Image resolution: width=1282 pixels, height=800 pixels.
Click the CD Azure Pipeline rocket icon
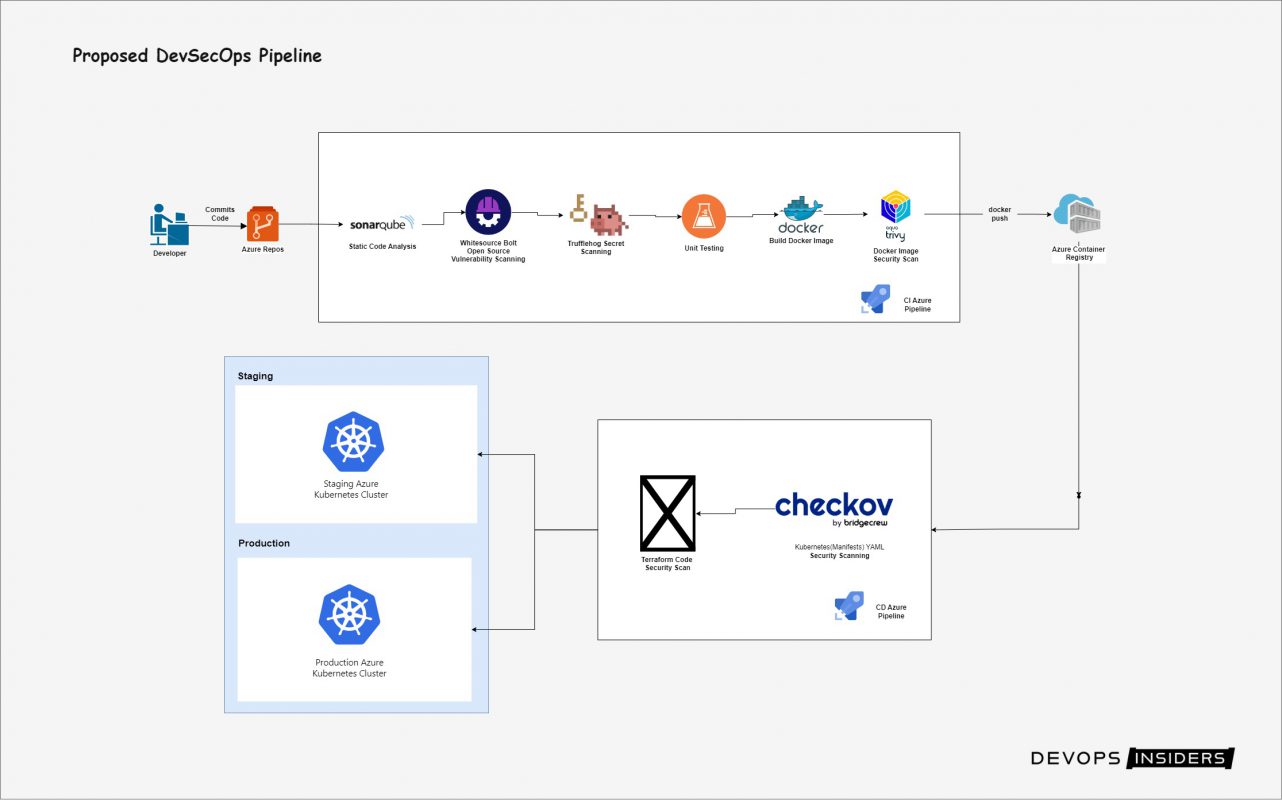pos(848,606)
